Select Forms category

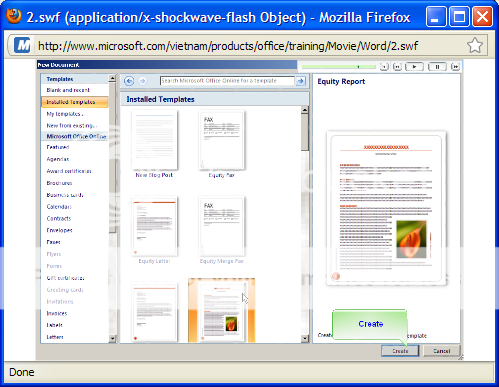click(54, 266)
